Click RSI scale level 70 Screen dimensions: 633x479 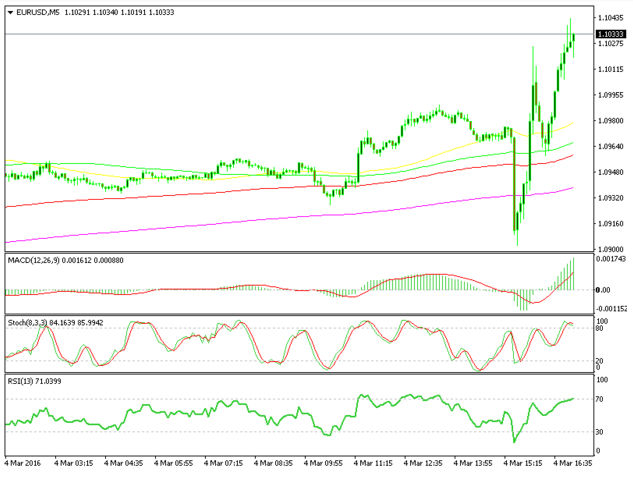coord(599,400)
